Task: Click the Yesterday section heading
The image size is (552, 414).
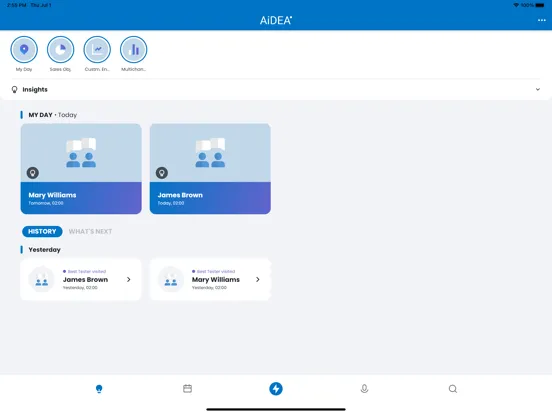Action: 44,250
